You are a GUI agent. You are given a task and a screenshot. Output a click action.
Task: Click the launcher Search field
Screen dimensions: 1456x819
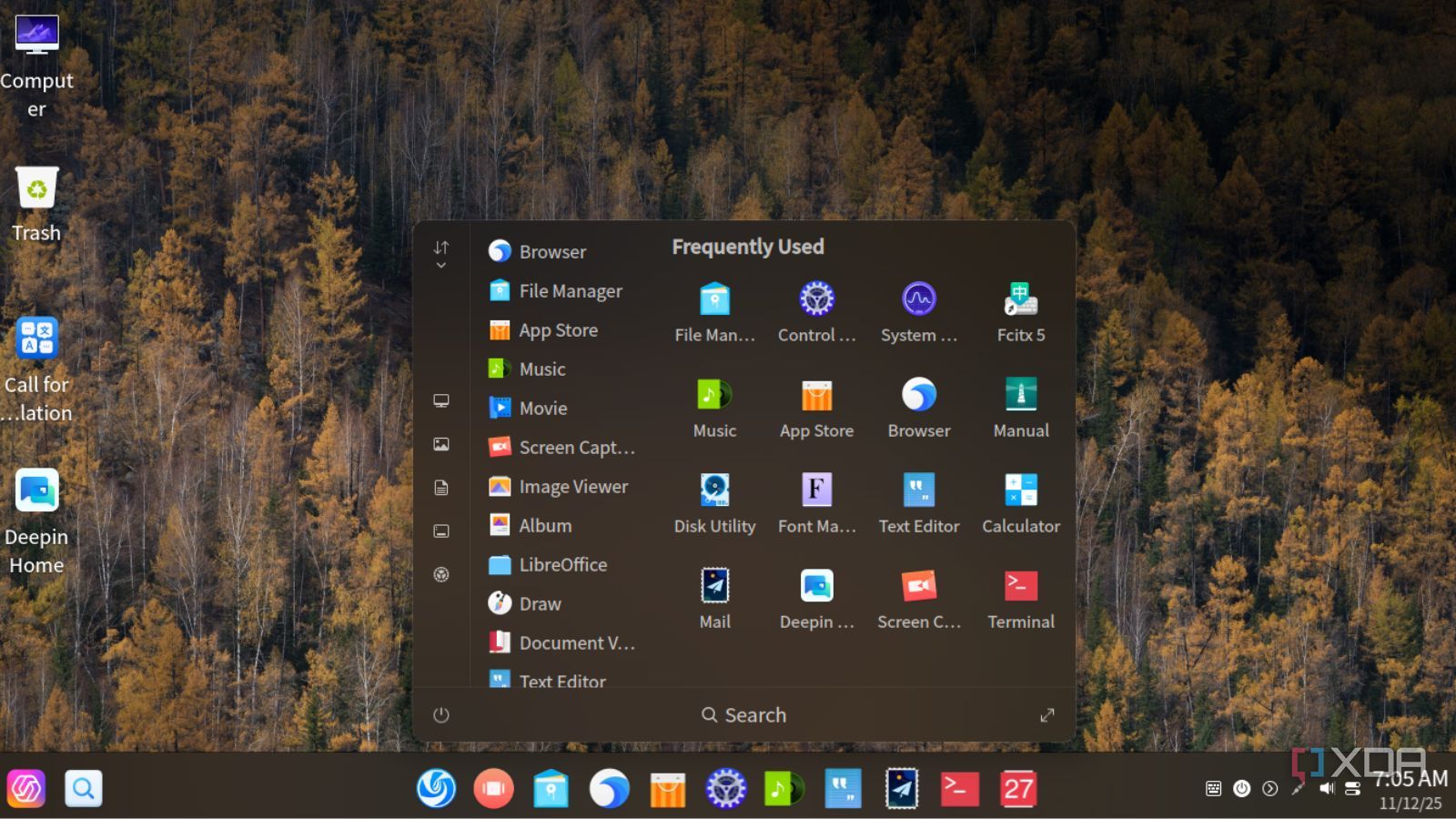743,715
